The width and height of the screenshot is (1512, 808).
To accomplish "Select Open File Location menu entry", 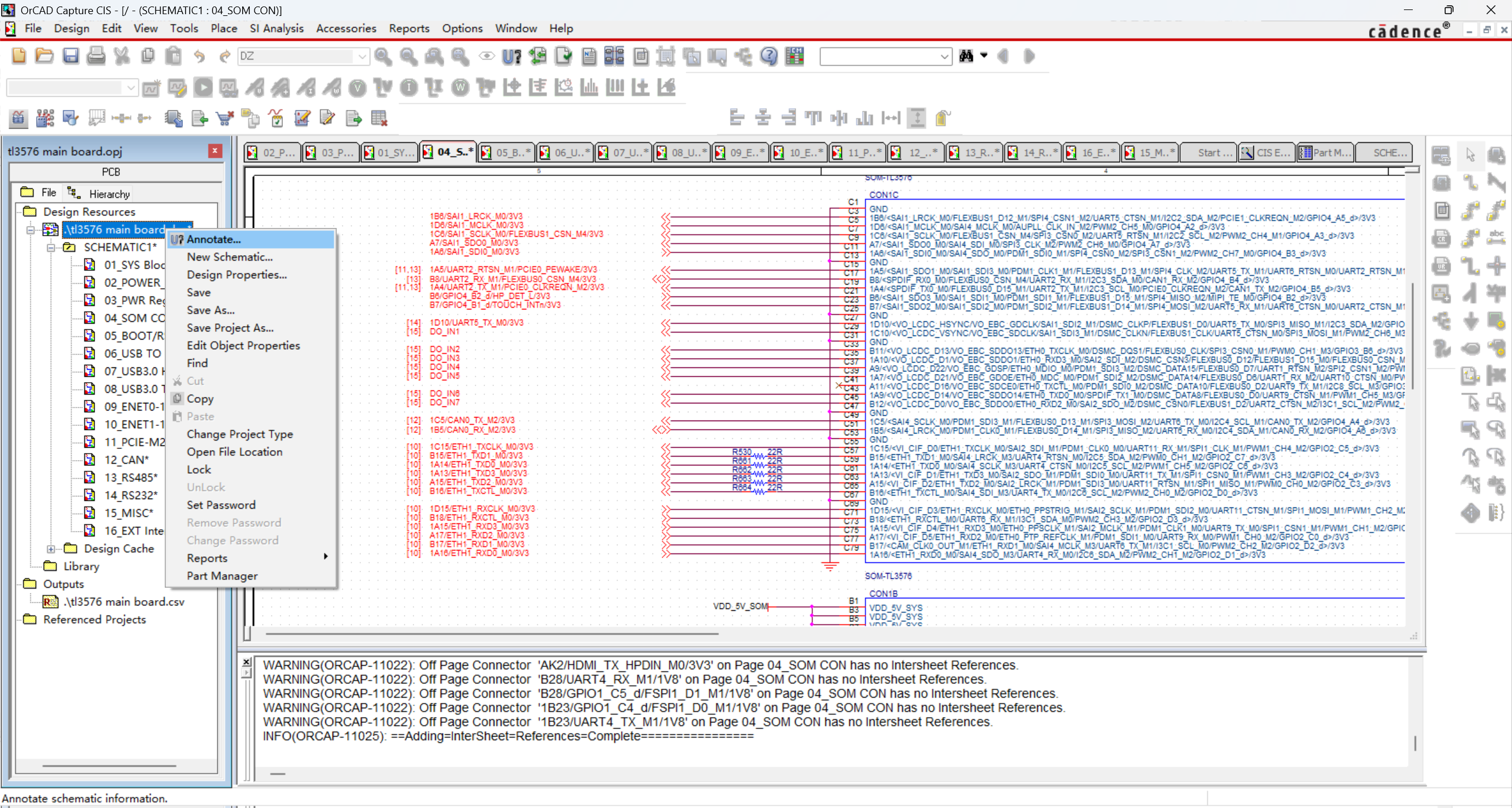I will pyautogui.click(x=250, y=452).
